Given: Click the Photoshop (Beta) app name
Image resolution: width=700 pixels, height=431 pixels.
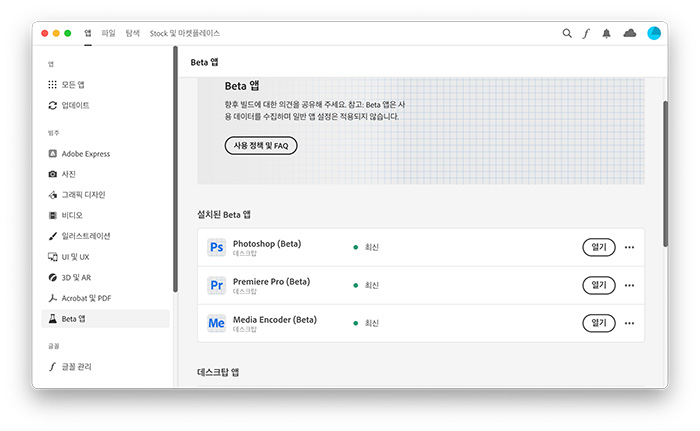Looking at the screenshot, I should [x=267, y=244].
